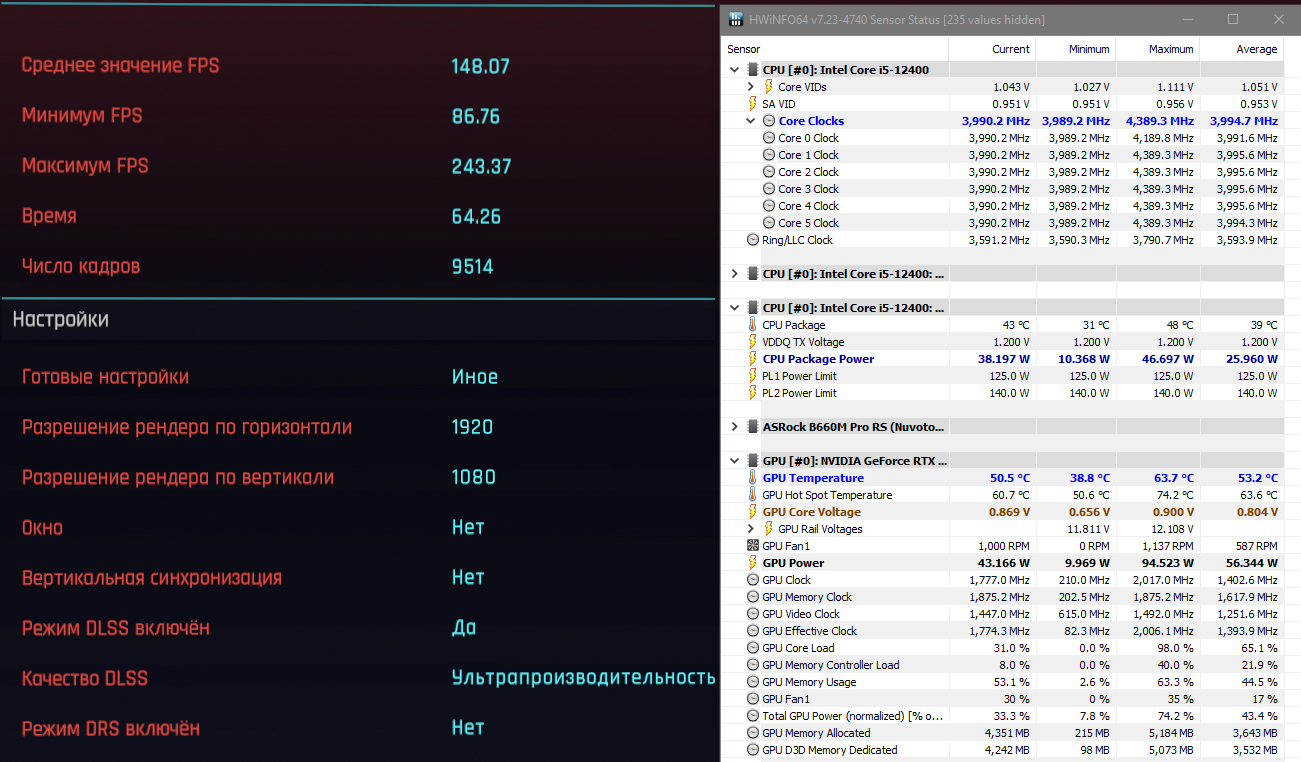This screenshot has height=762, width=1301.
Task: Select the GPU Memory Allocated row
Action: [x=1004, y=733]
